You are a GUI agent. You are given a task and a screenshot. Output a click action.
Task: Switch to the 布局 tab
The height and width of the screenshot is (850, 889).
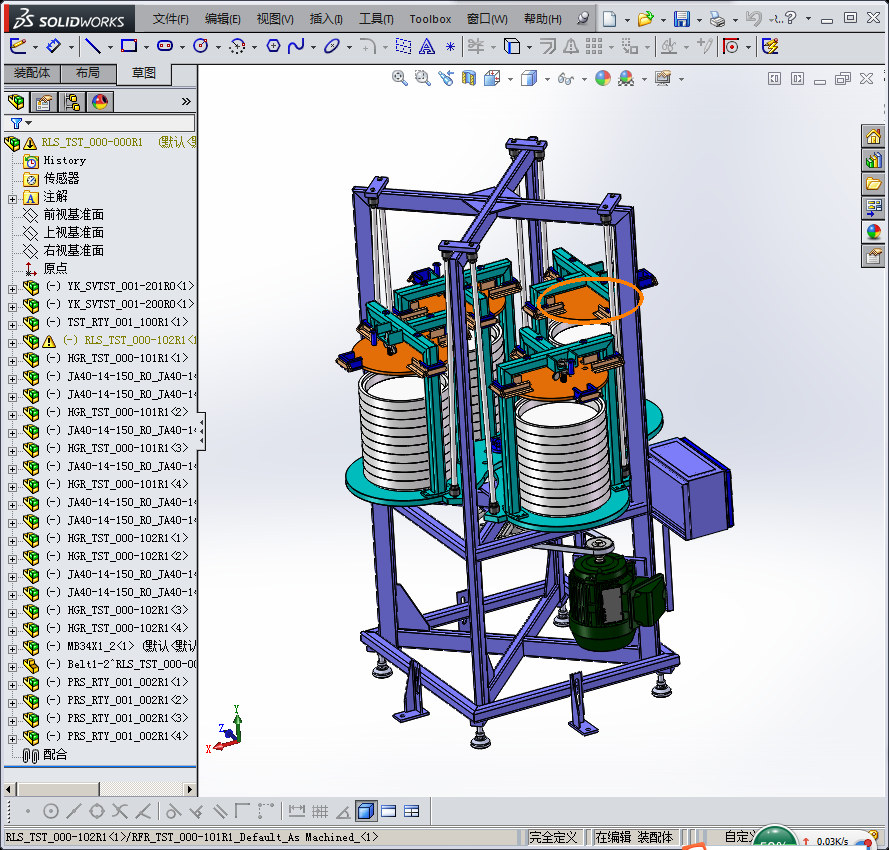[88, 73]
